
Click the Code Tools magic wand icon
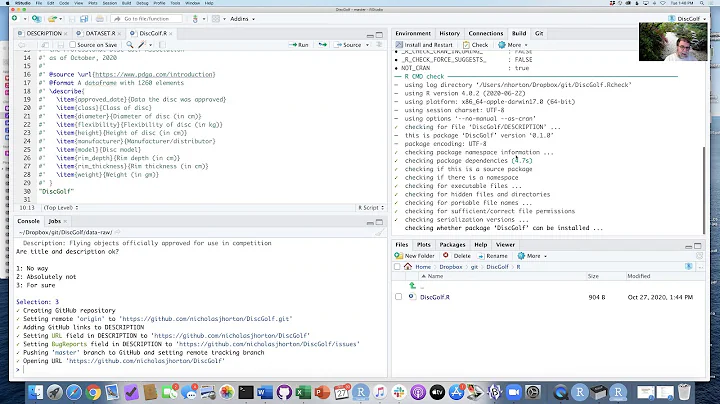tap(142, 45)
